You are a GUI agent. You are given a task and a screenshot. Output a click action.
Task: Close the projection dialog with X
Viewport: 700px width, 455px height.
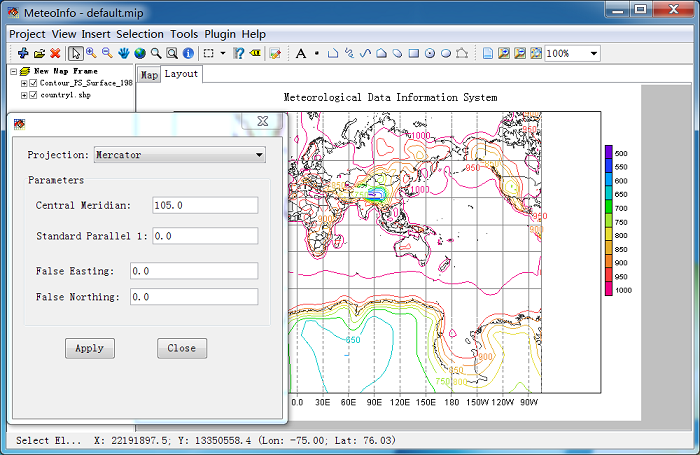pyautogui.click(x=262, y=121)
